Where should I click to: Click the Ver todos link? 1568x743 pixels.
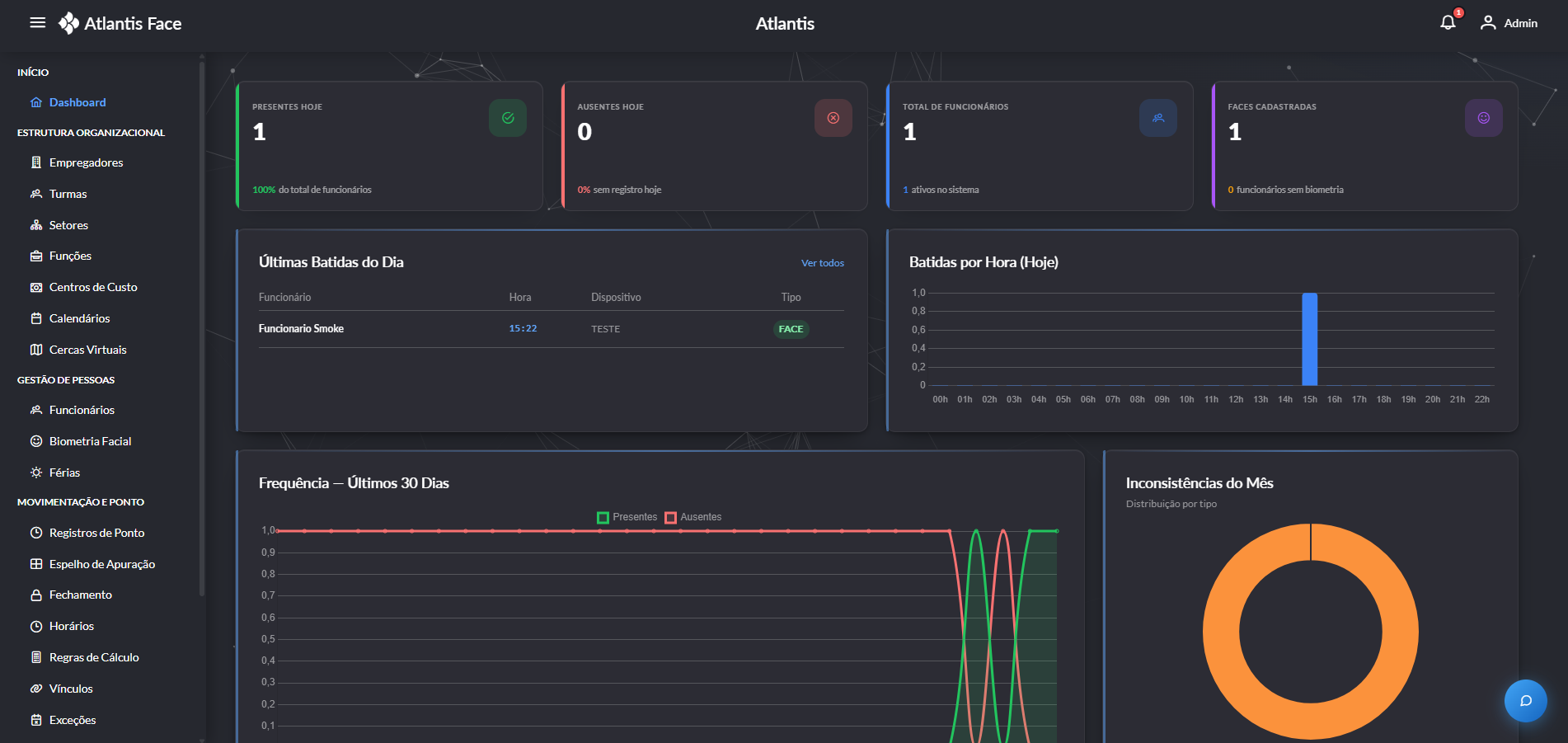click(x=823, y=263)
